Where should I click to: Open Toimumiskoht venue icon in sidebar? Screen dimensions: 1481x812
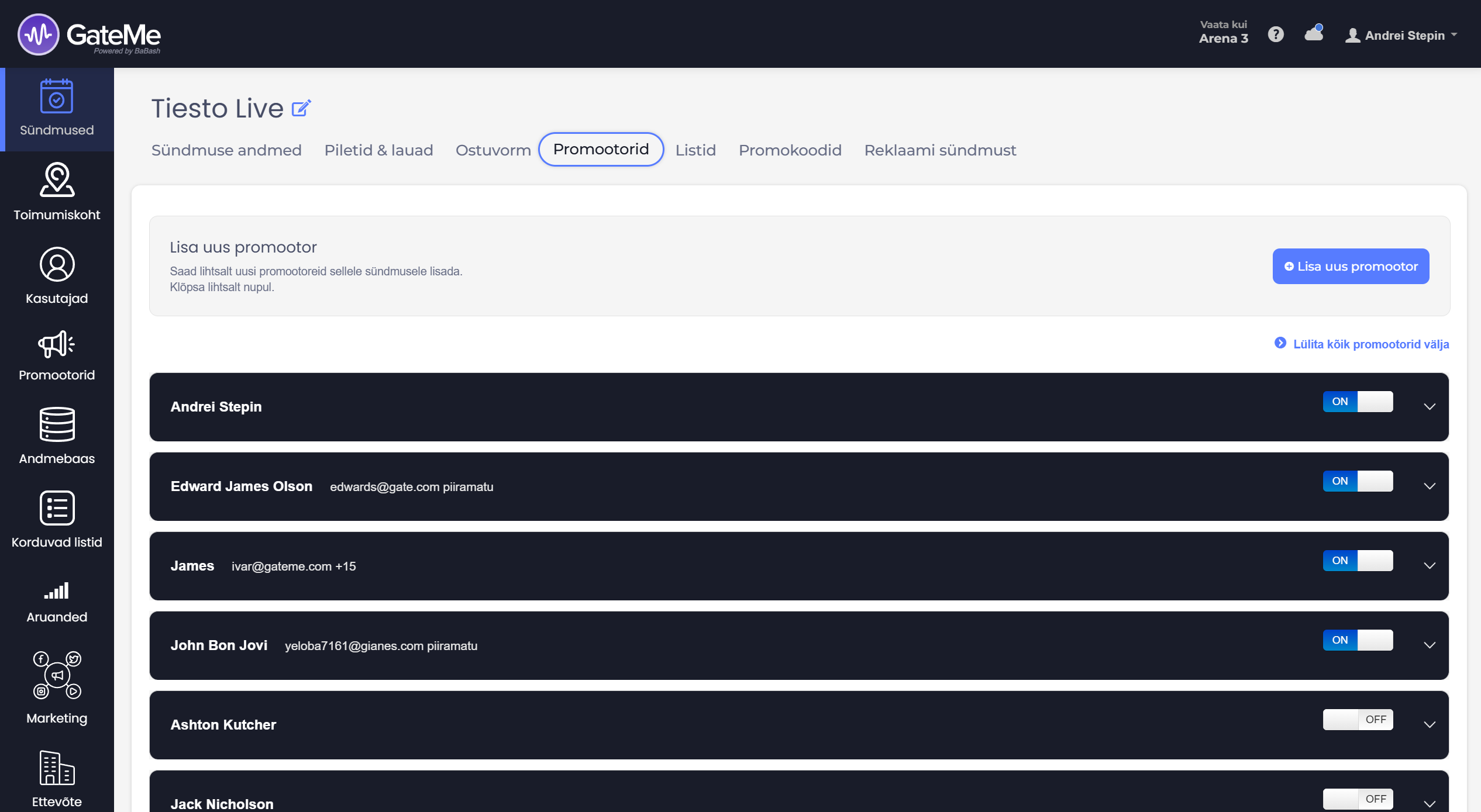coord(57,180)
